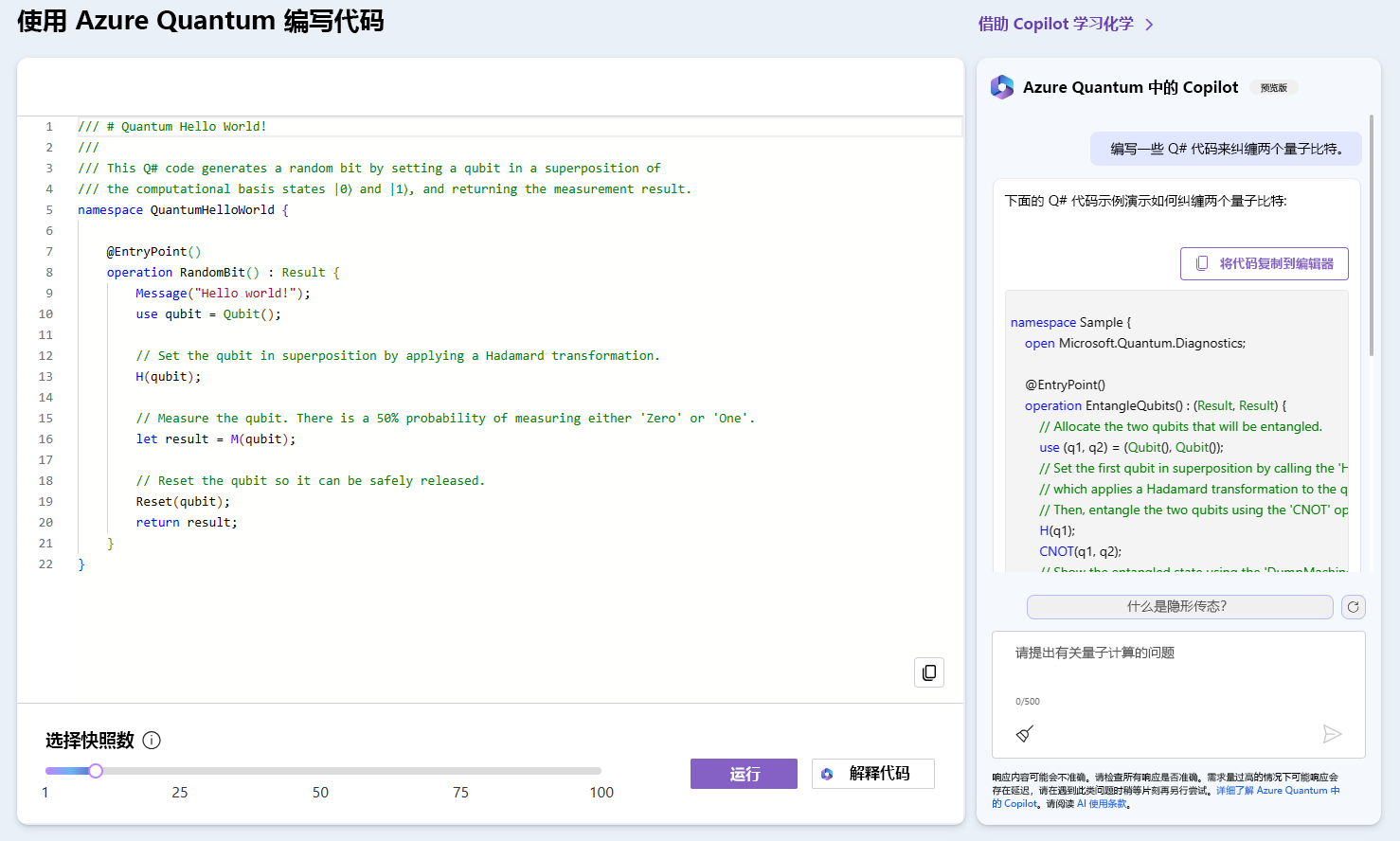Send the question with the arrow icon
The image size is (1400, 841).
click(x=1332, y=733)
